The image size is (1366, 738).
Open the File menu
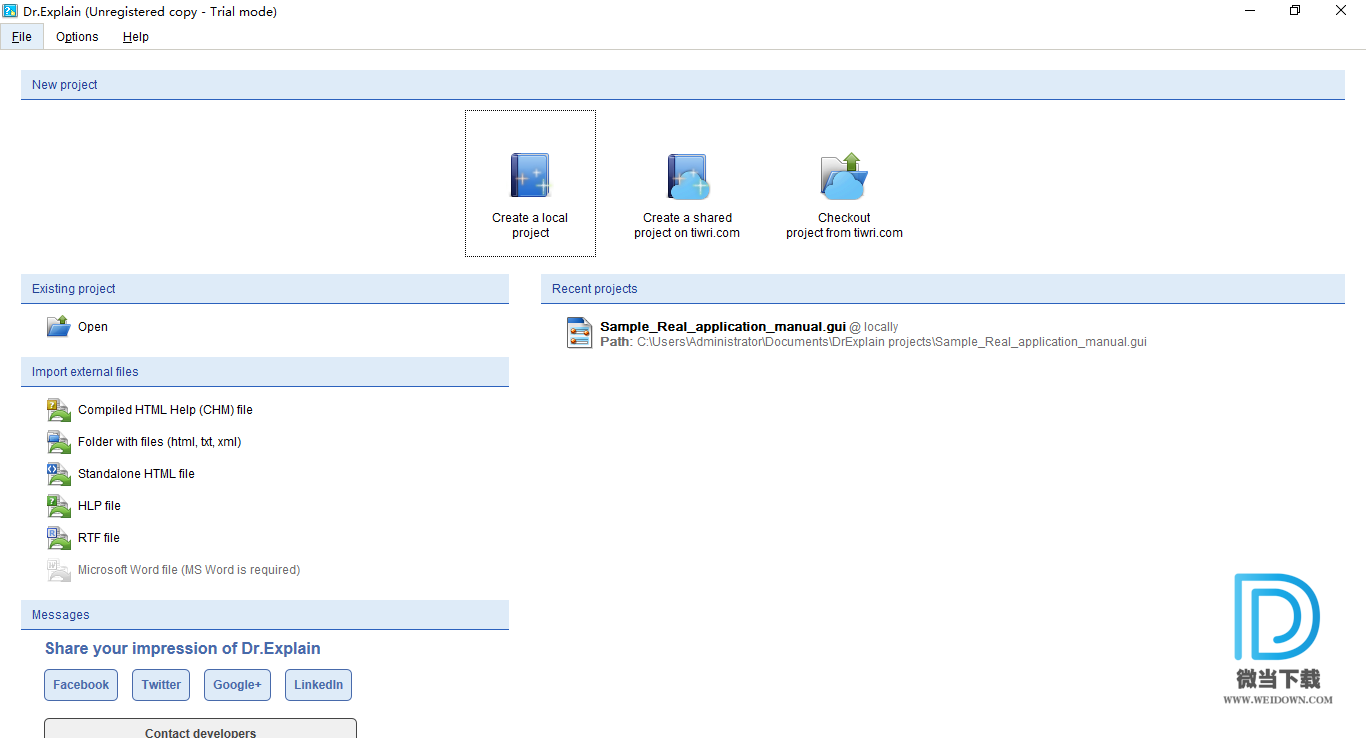coord(22,37)
